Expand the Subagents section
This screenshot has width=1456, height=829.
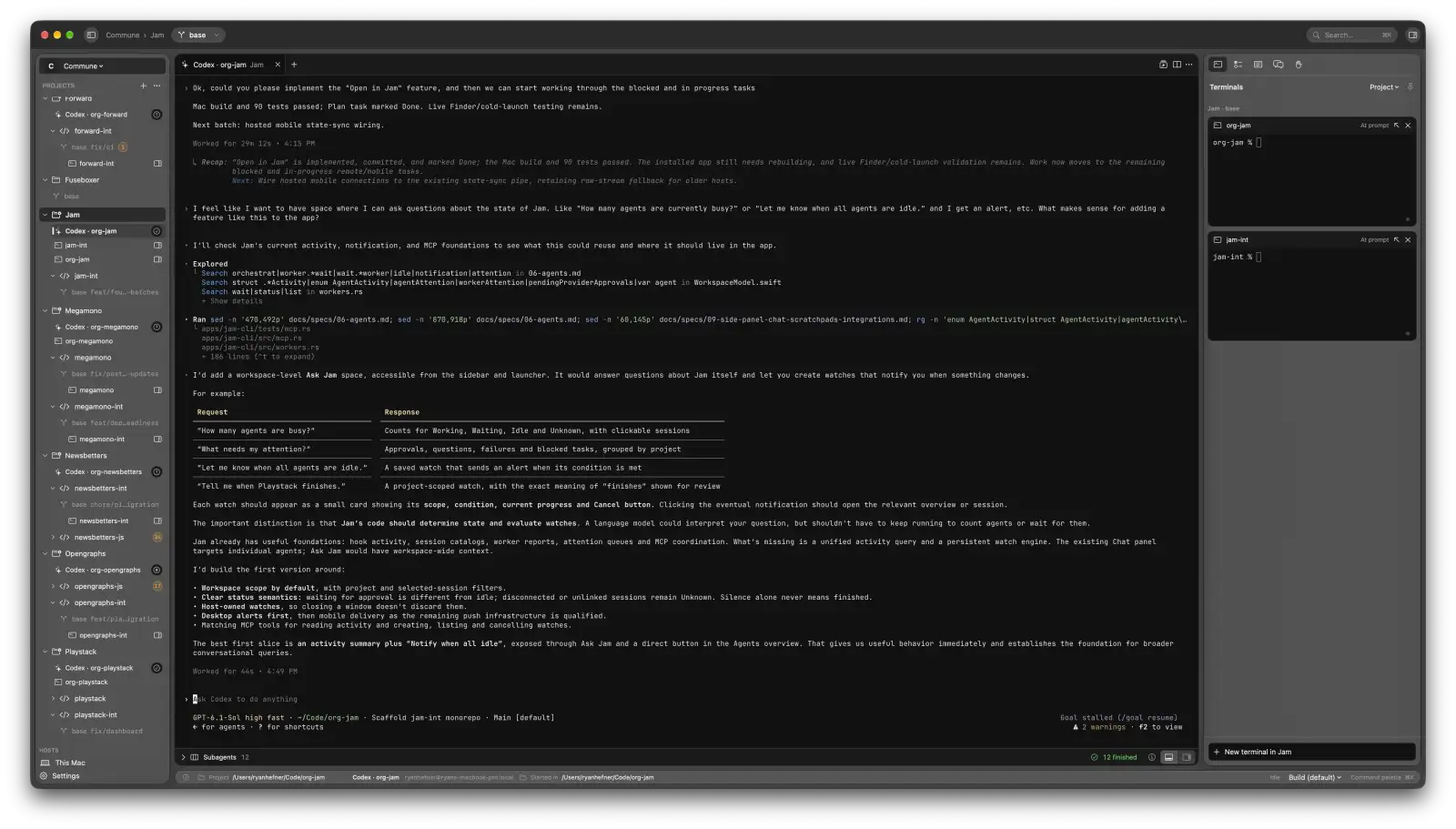click(183, 757)
